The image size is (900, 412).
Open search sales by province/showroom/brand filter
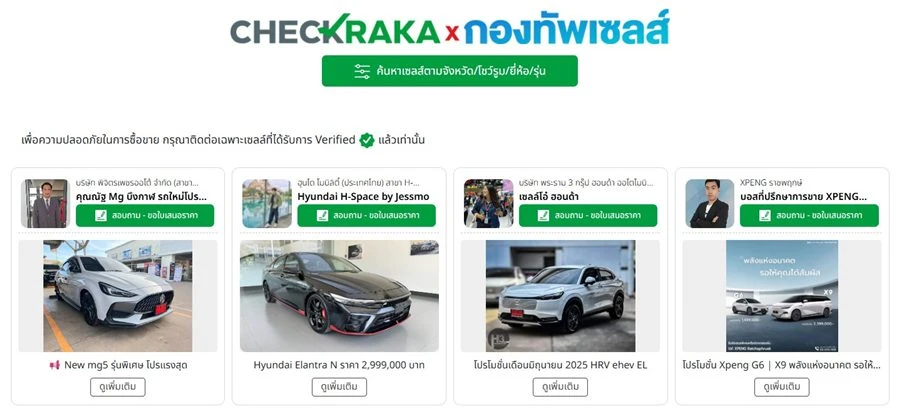[449, 71]
